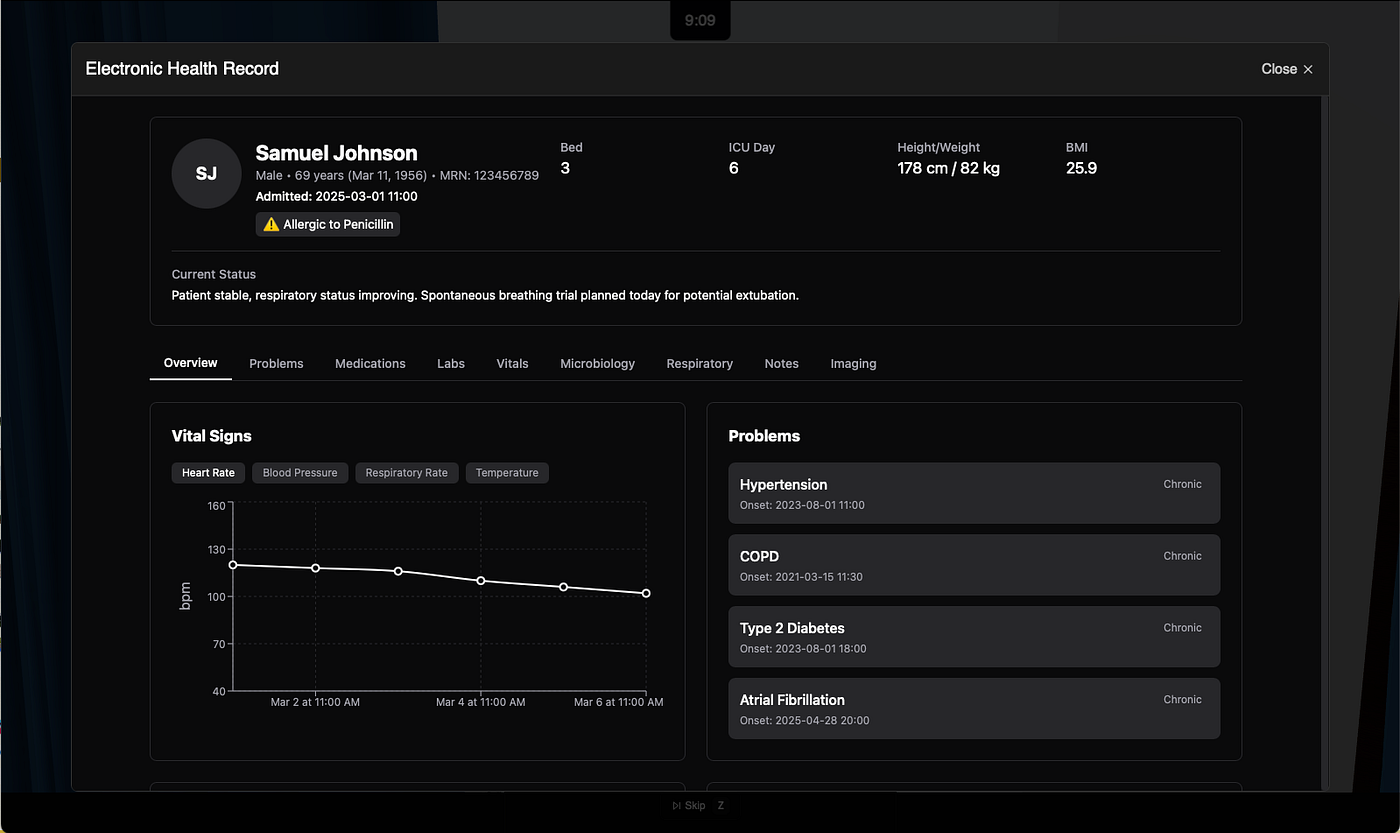Click the BMI value 25.9

1081,168
